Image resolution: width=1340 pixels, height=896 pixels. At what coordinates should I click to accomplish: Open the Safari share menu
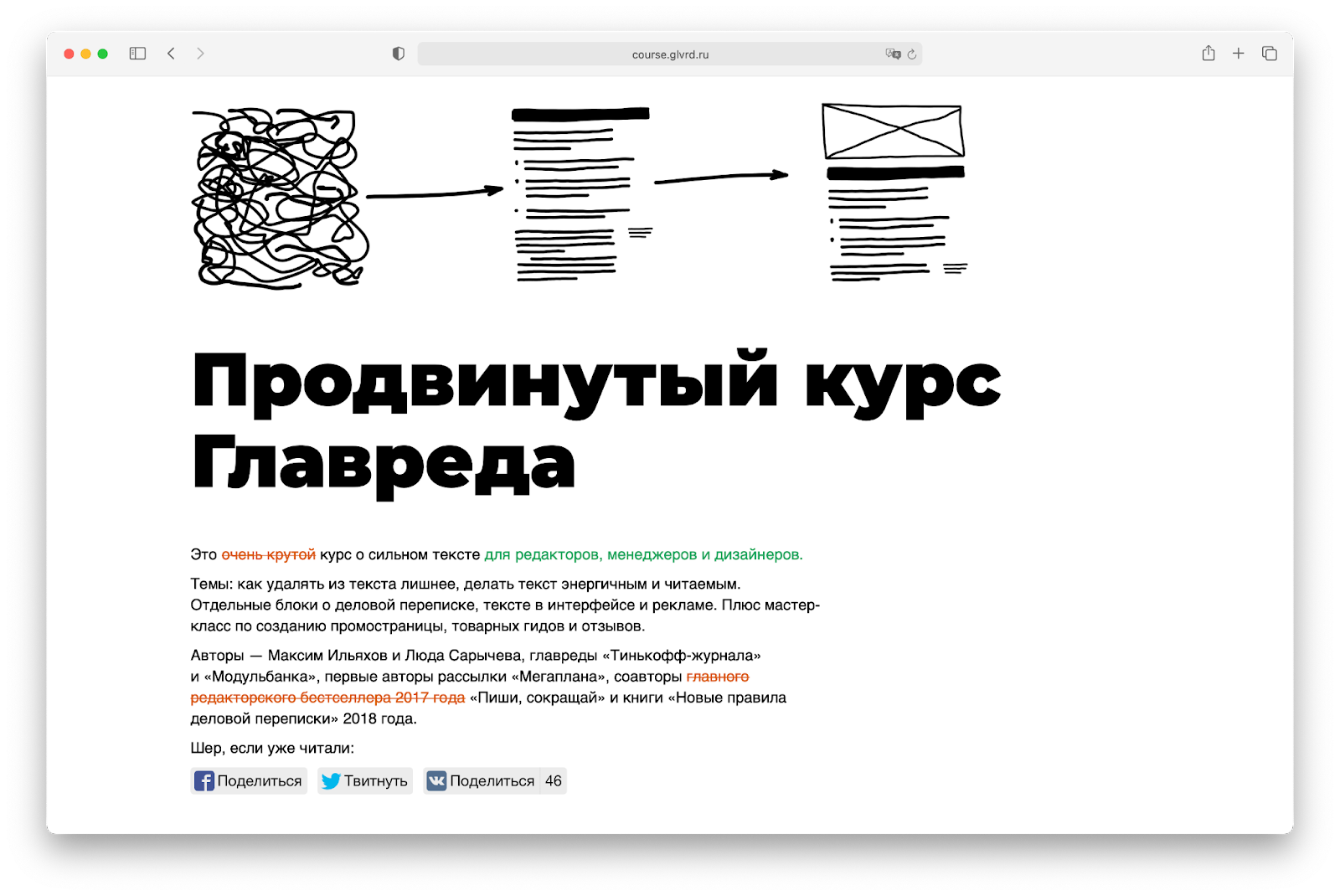(x=1209, y=54)
